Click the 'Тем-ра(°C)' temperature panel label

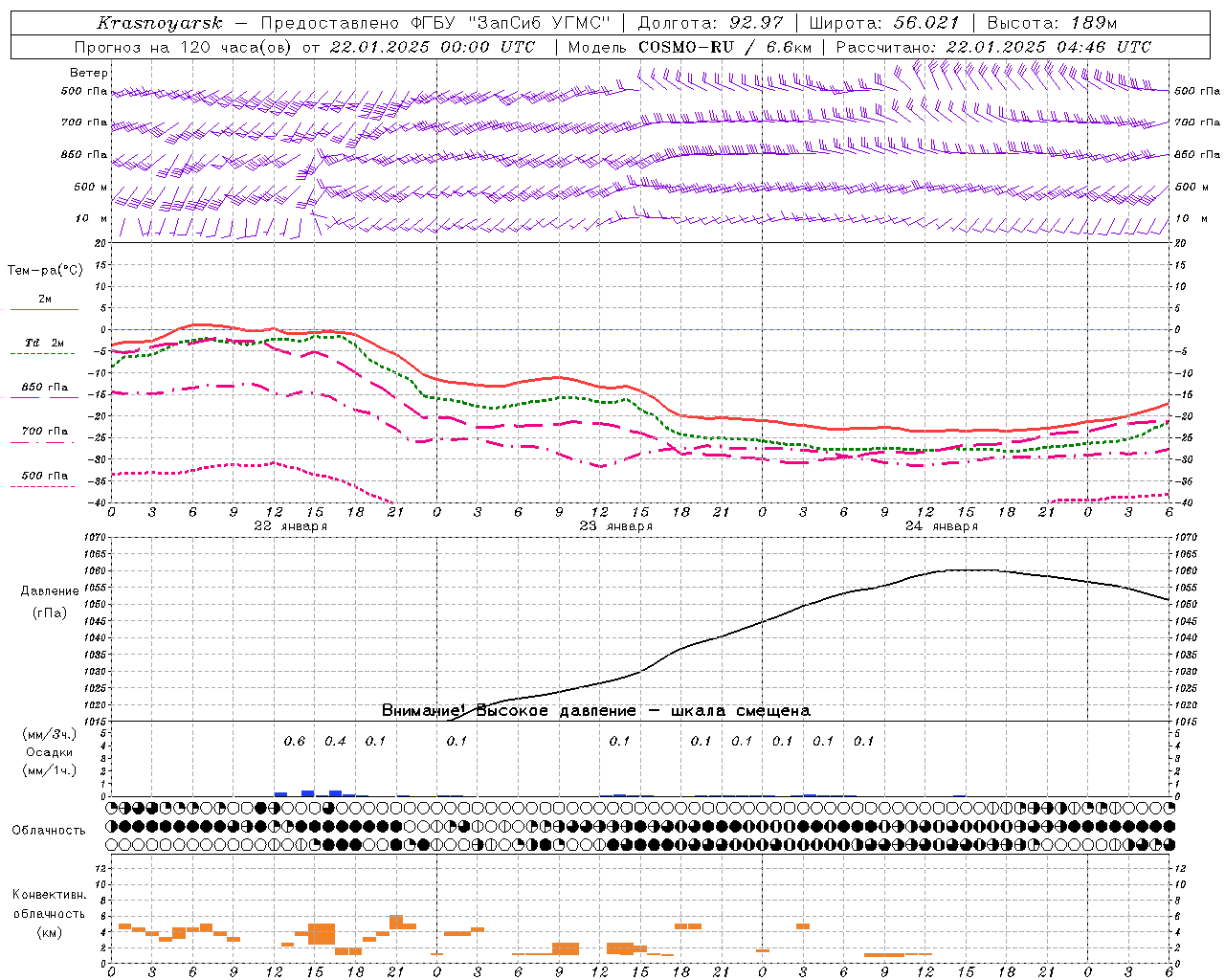pos(45,270)
